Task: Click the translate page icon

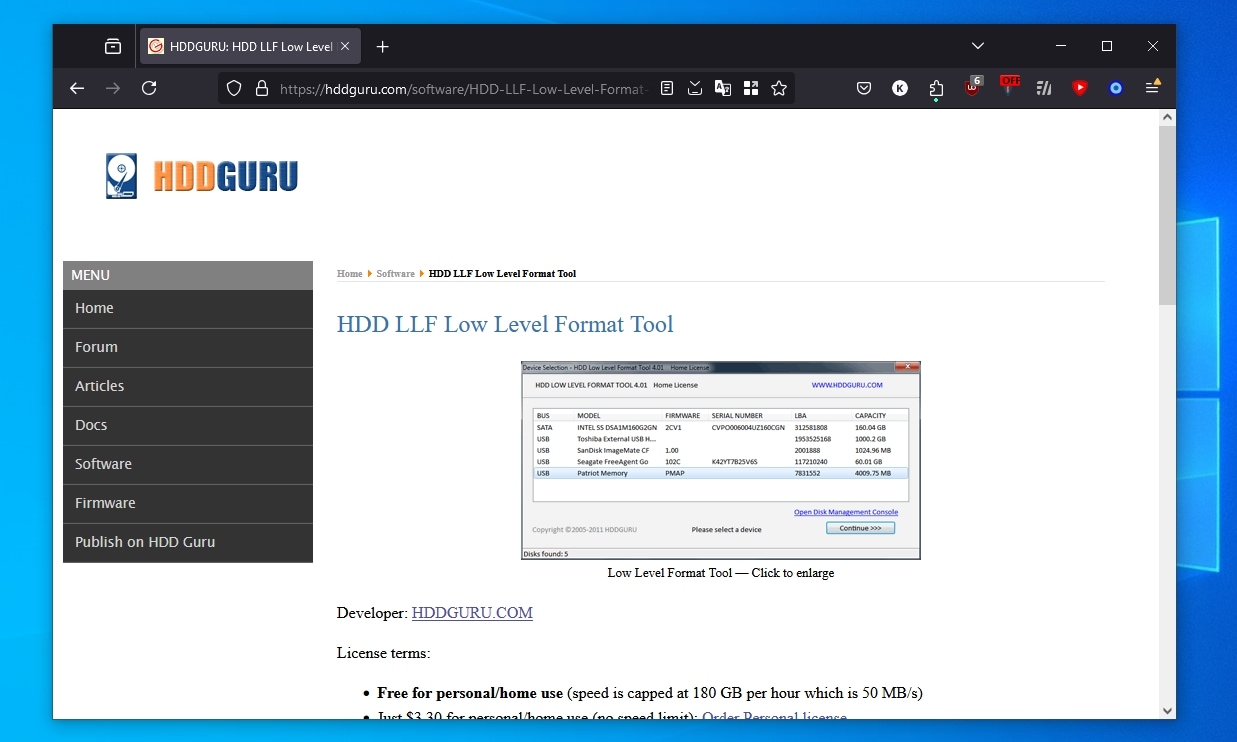Action: pyautogui.click(x=723, y=88)
